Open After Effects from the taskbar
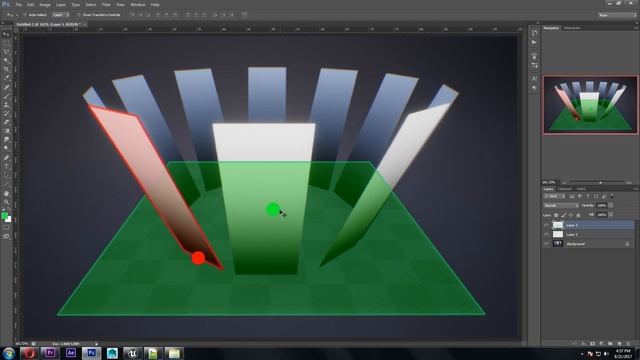This screenshot has height=360, width=640. tap(71, 353)
